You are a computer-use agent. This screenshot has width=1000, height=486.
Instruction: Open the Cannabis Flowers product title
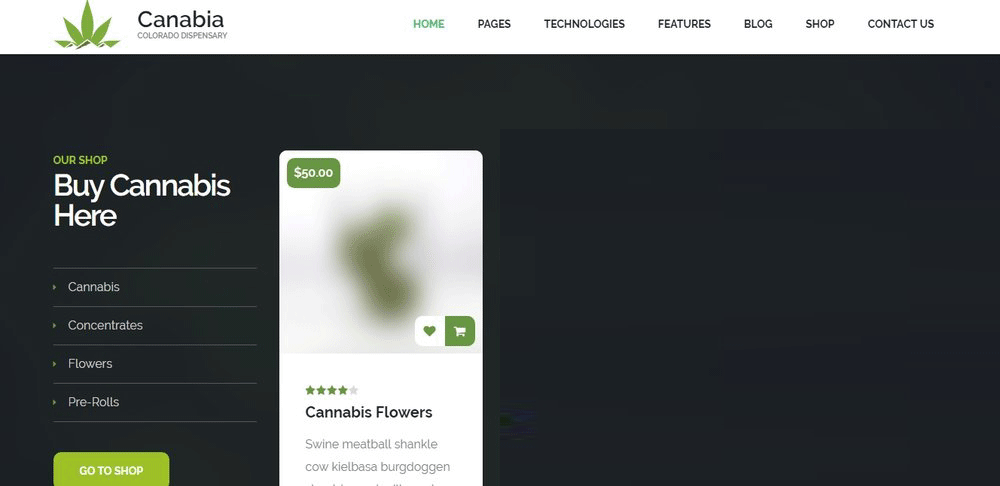click(x=369, y=412)
